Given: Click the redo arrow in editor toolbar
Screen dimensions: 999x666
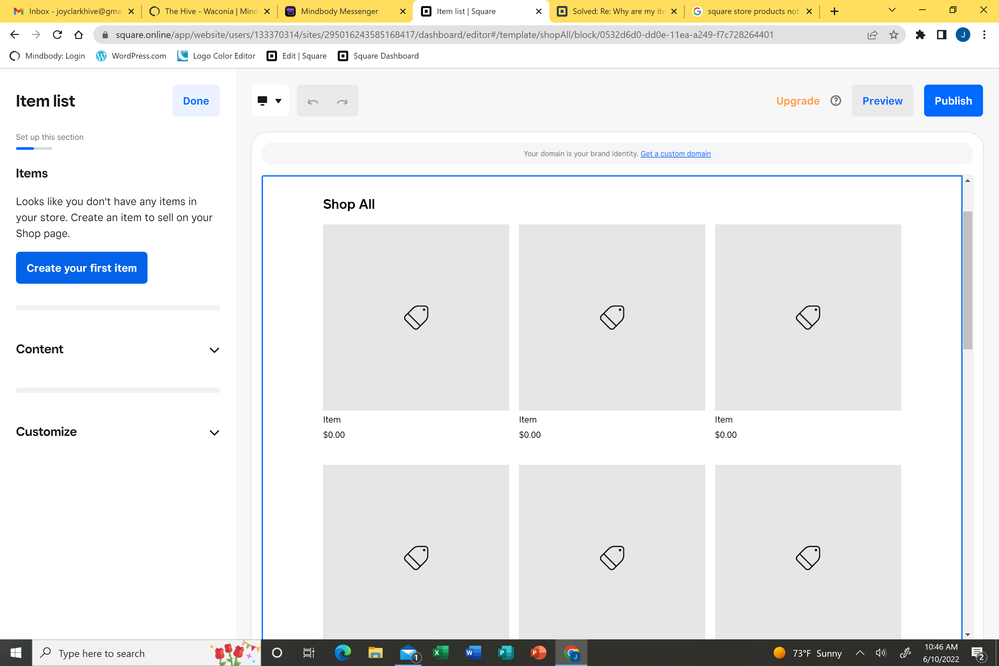Looking at the screenshot, I should pos(342,101).
